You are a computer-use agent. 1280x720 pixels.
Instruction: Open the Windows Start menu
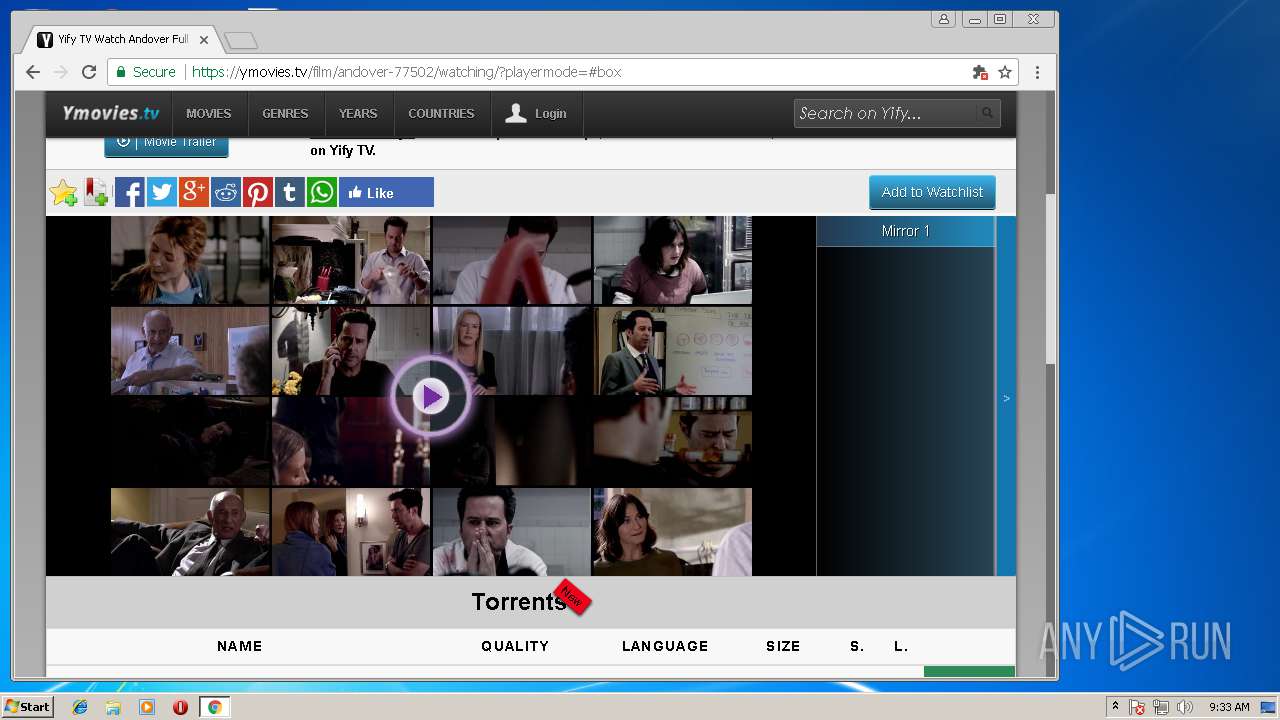coord(27,707)
